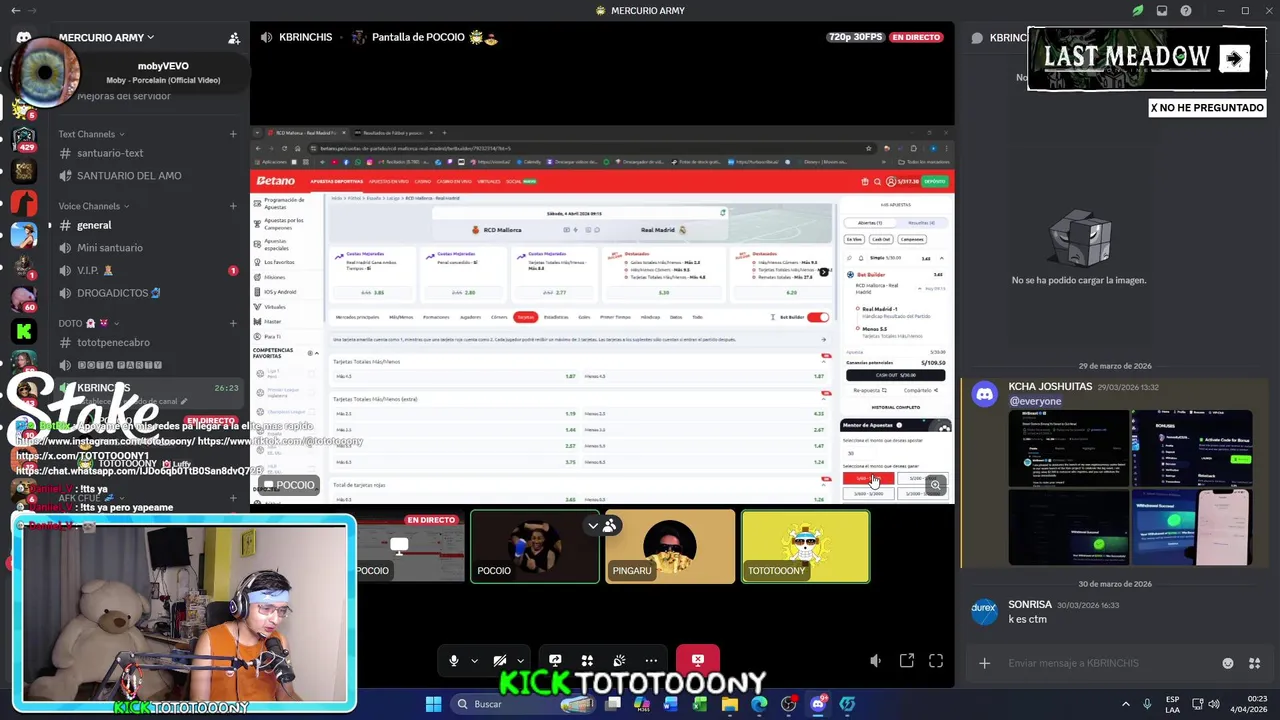The width and height of the screenshot is (1280, 720).
Task: Open the activities apps icon
Action: pos(587,660)
